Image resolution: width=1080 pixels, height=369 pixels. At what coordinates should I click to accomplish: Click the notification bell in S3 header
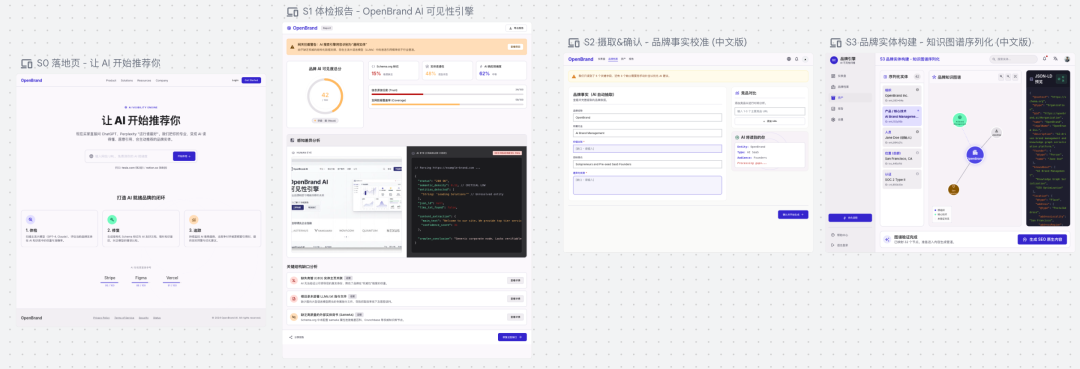tap(1046, 59)
